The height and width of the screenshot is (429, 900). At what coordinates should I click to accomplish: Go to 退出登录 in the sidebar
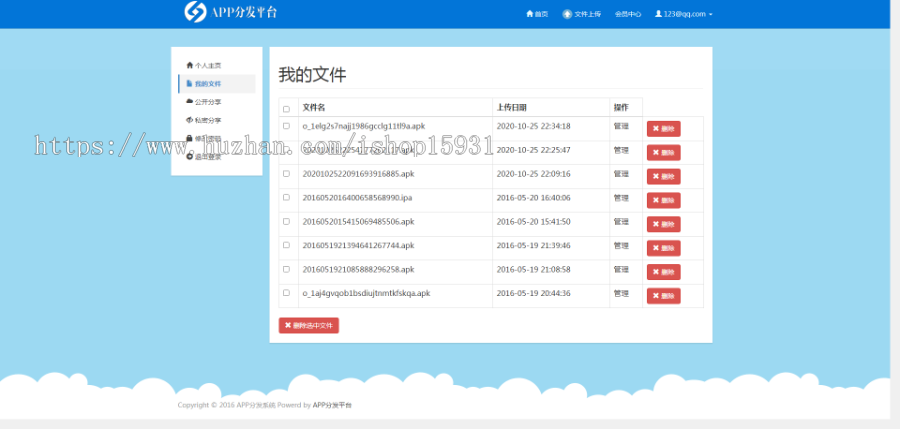tap(208, 157)
